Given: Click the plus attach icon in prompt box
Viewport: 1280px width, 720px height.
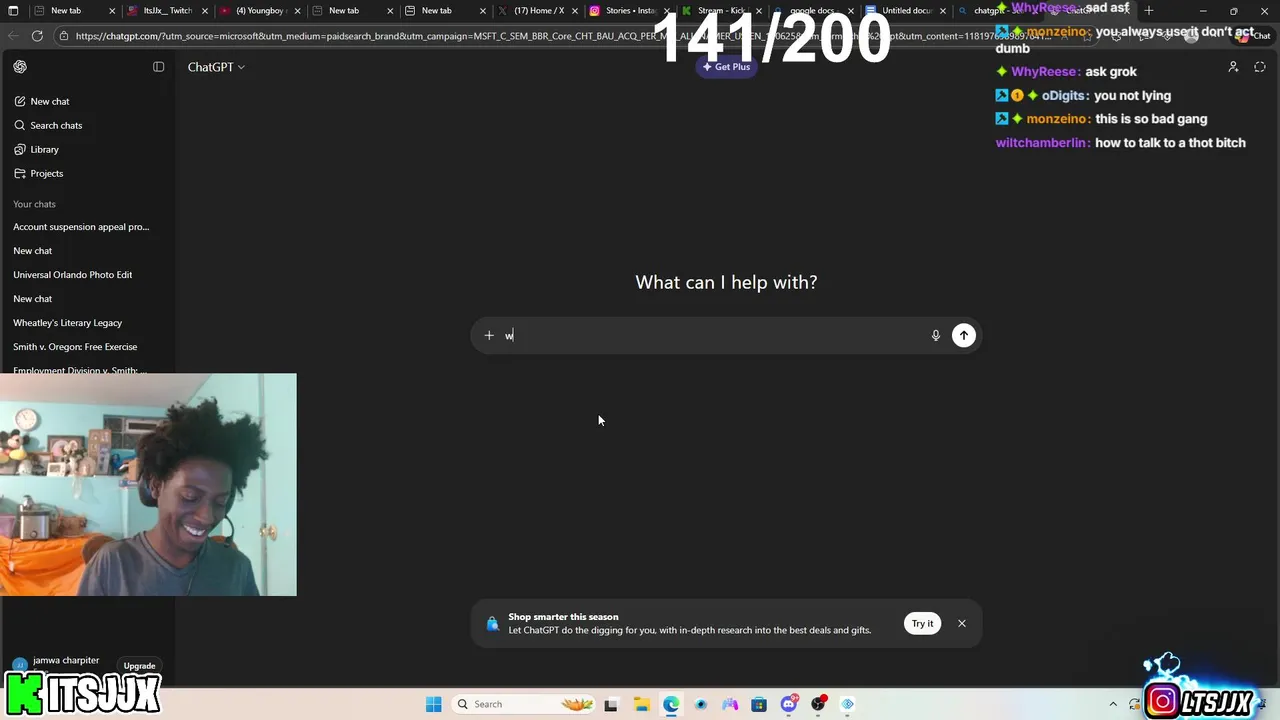Looking at the screenshot, I should coord(489,336).
